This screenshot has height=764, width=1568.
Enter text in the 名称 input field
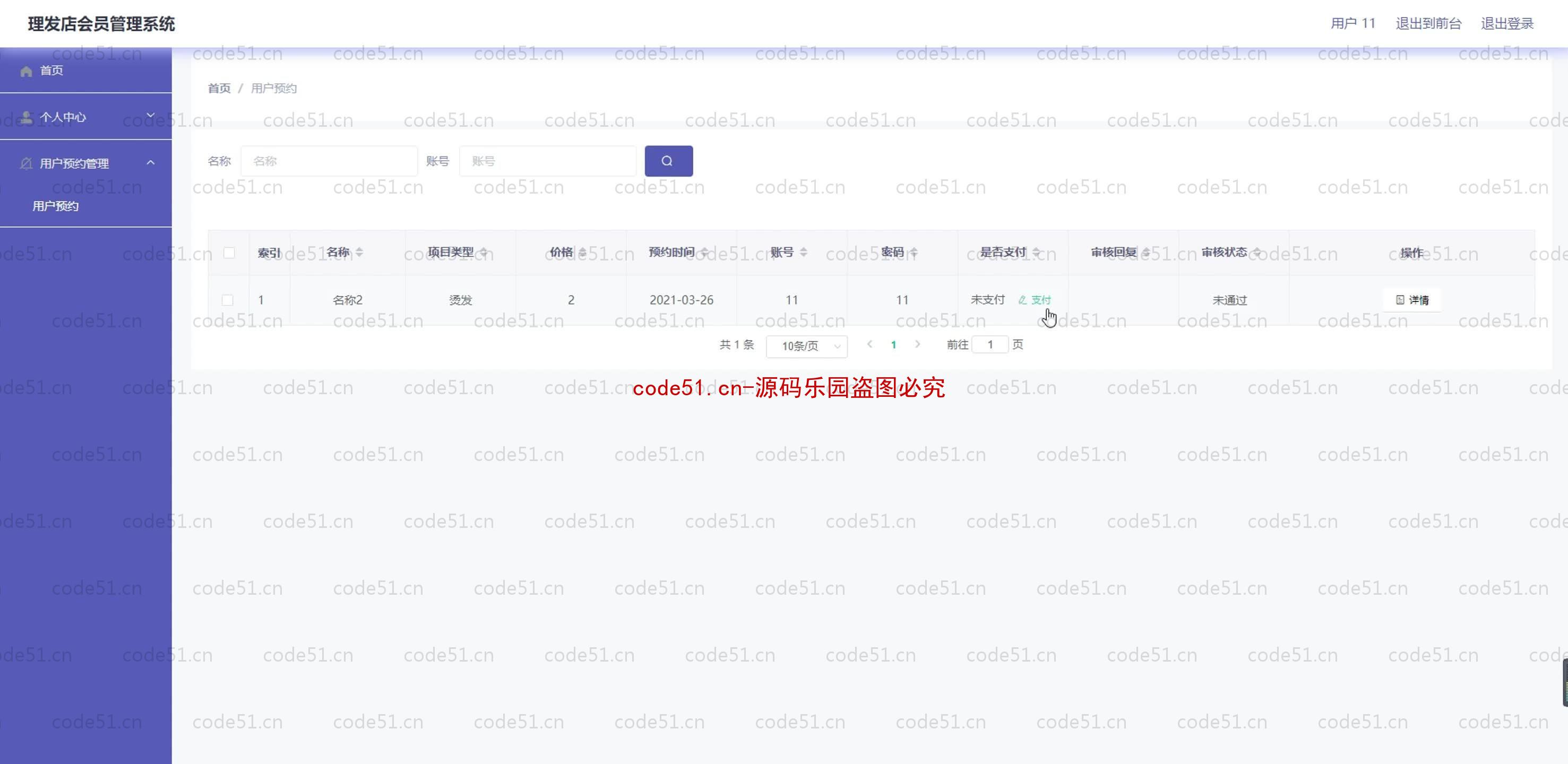[329, 161]
